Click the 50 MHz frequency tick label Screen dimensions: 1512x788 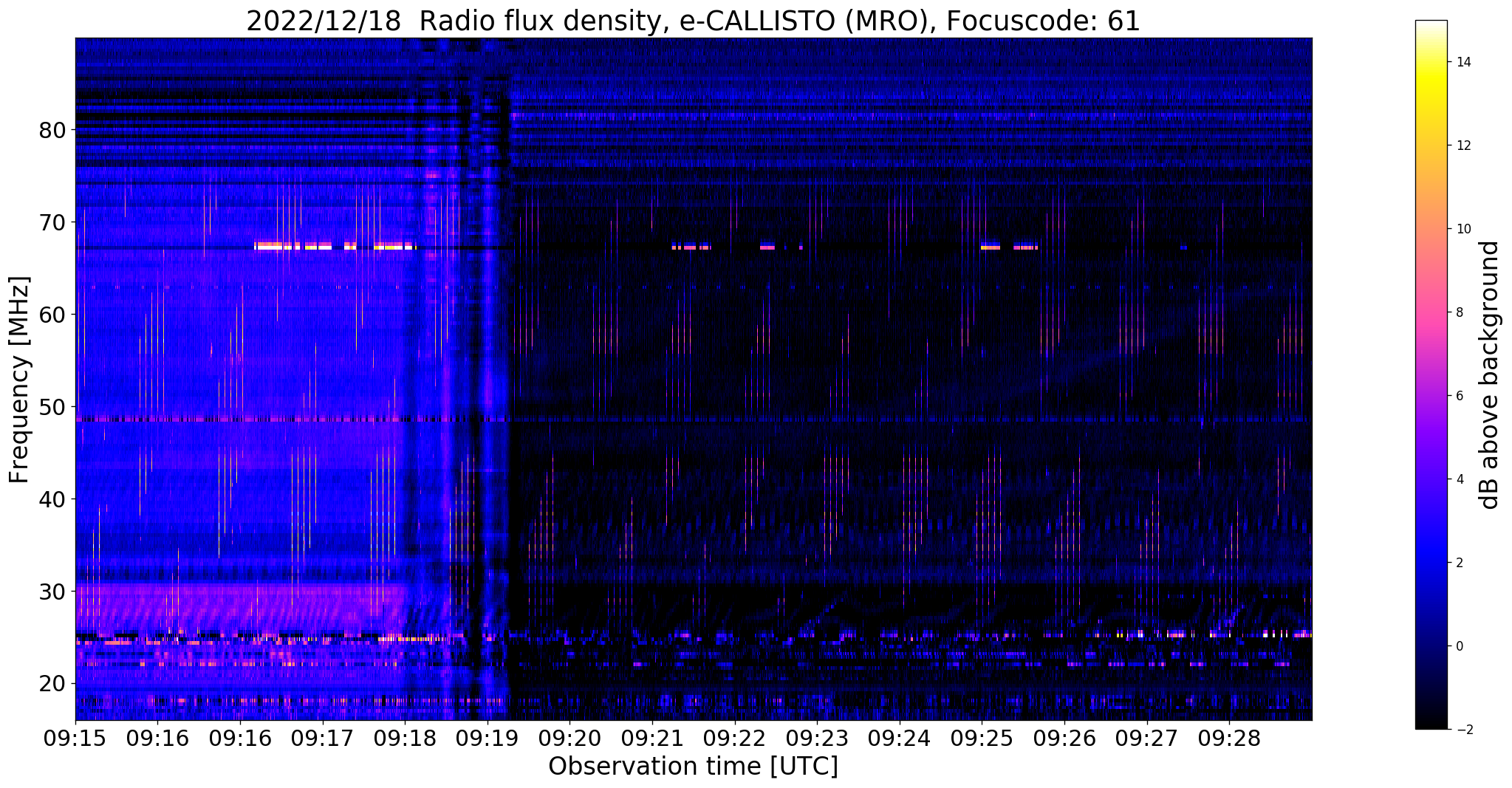pos(52,407)
